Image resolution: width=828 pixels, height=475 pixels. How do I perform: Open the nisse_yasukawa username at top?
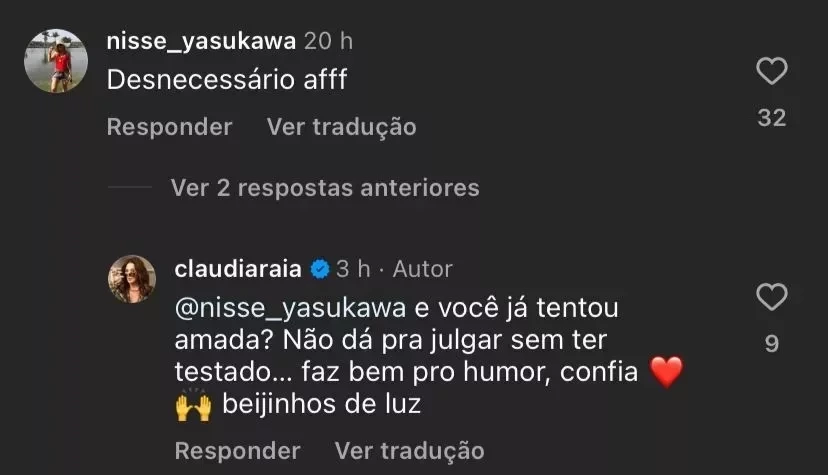tap(200, 41)
